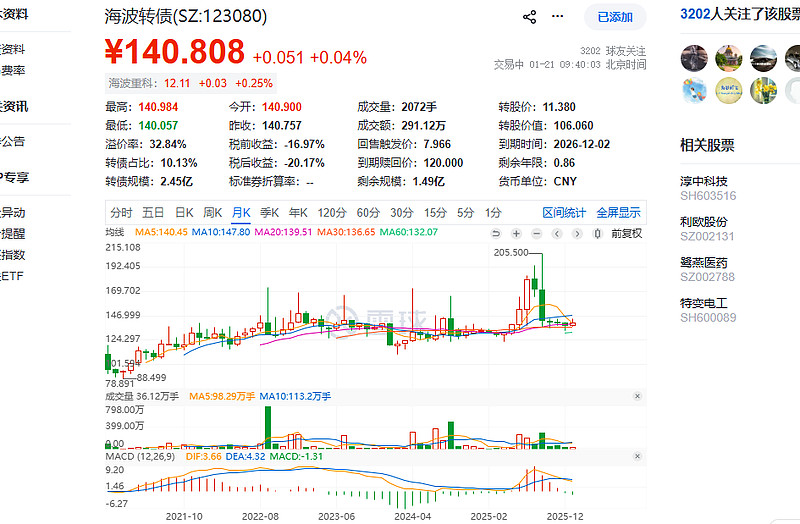This screenshot has width=800, height=524.
Task: Open related stock 淳中科技 SH603516
Action: coord(708,188)
